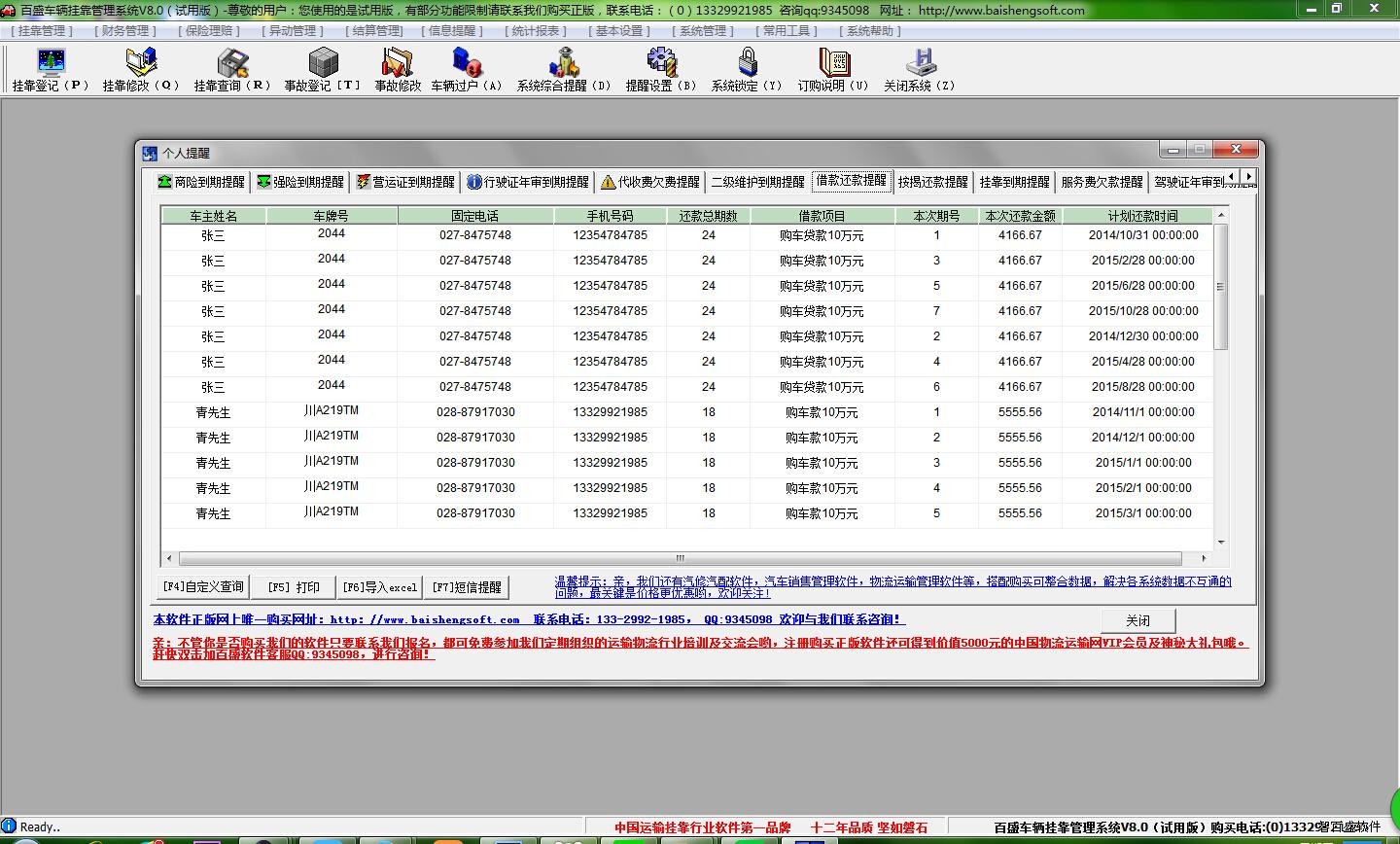1400x844 pixels.
Task: Open 常用工具 menu
Action: 787,31
